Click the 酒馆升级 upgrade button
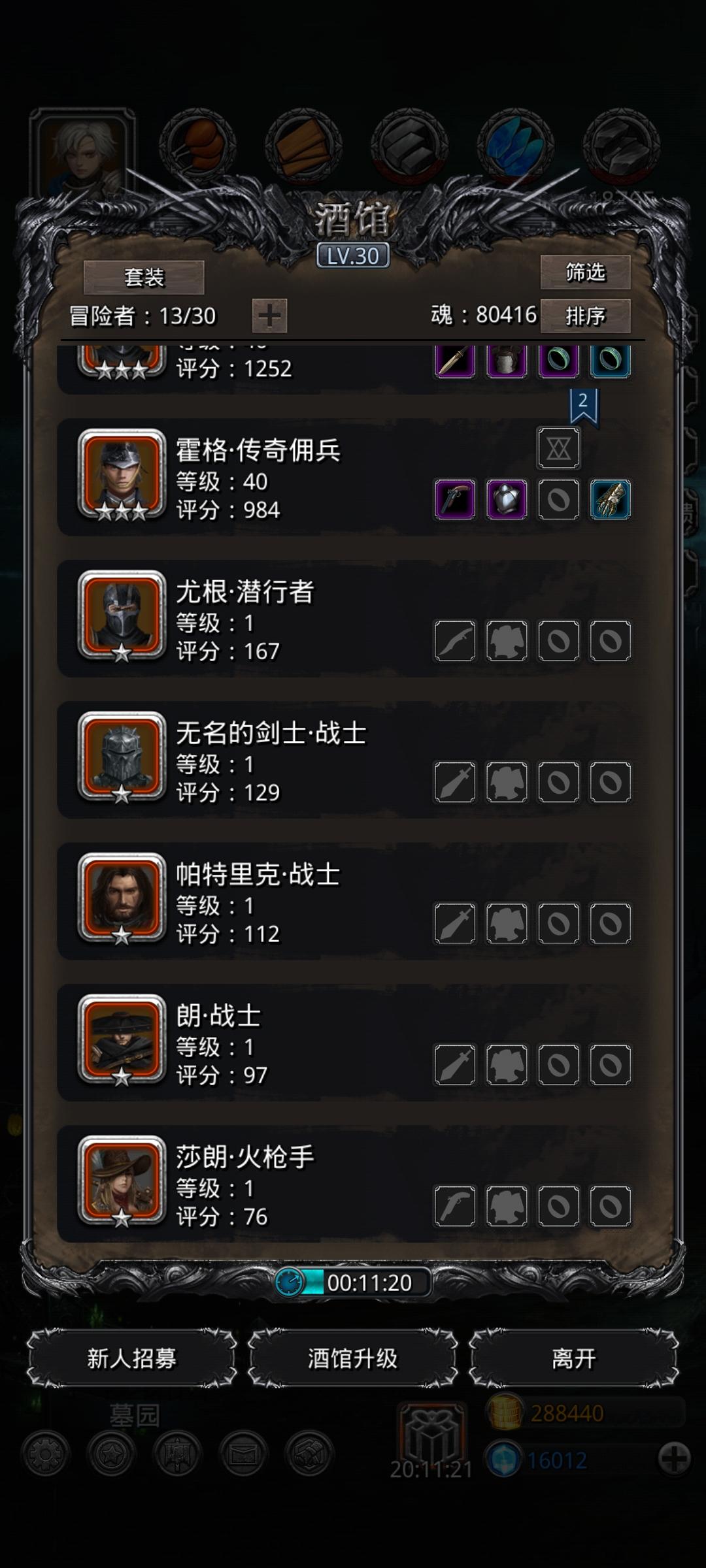 coord(353,1358)
